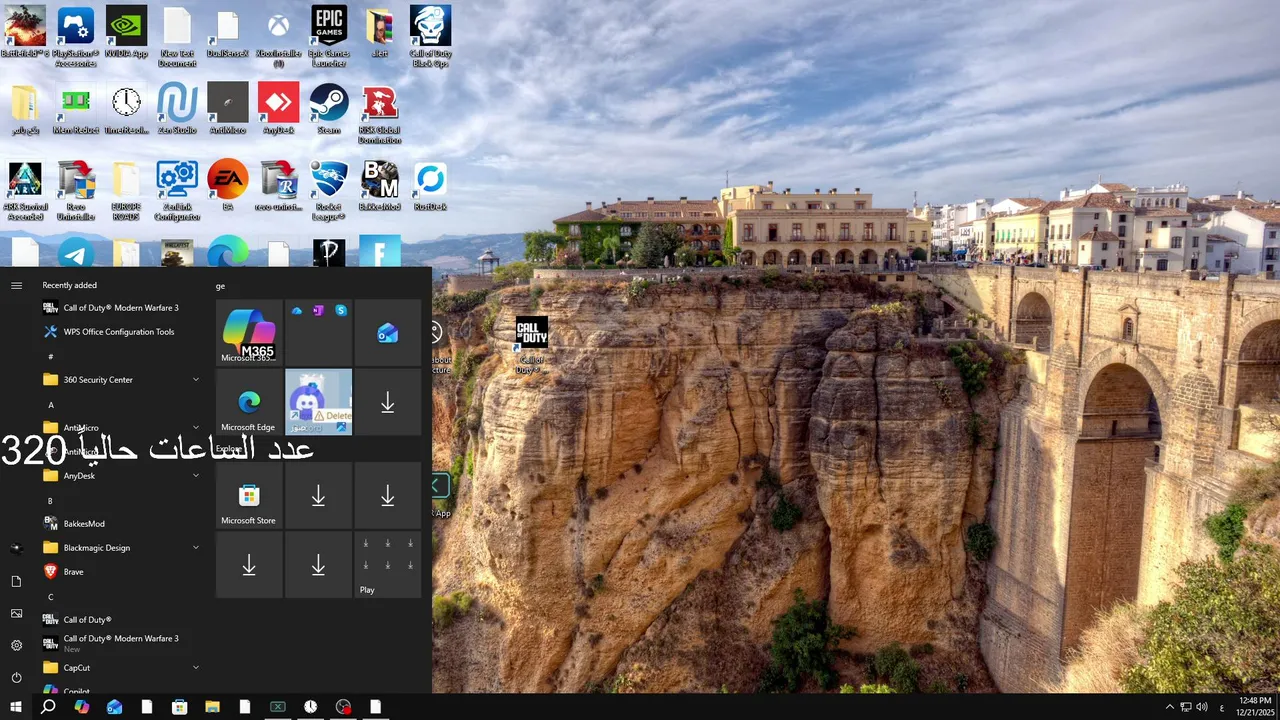Viewport: 1280px width, 720px height.
Task: Open the Call of Duty shortcut beside Start menu
Action: [x=531, y=345]
